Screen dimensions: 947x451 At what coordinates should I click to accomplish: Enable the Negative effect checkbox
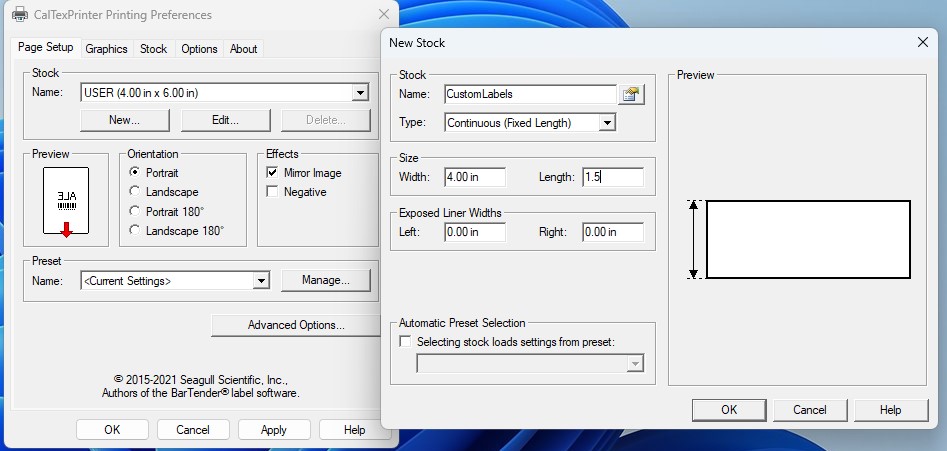point(272,192)
